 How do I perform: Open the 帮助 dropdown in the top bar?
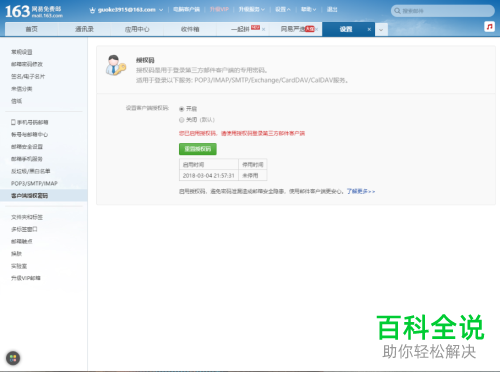pyautogui.click(x=308, y=9)
